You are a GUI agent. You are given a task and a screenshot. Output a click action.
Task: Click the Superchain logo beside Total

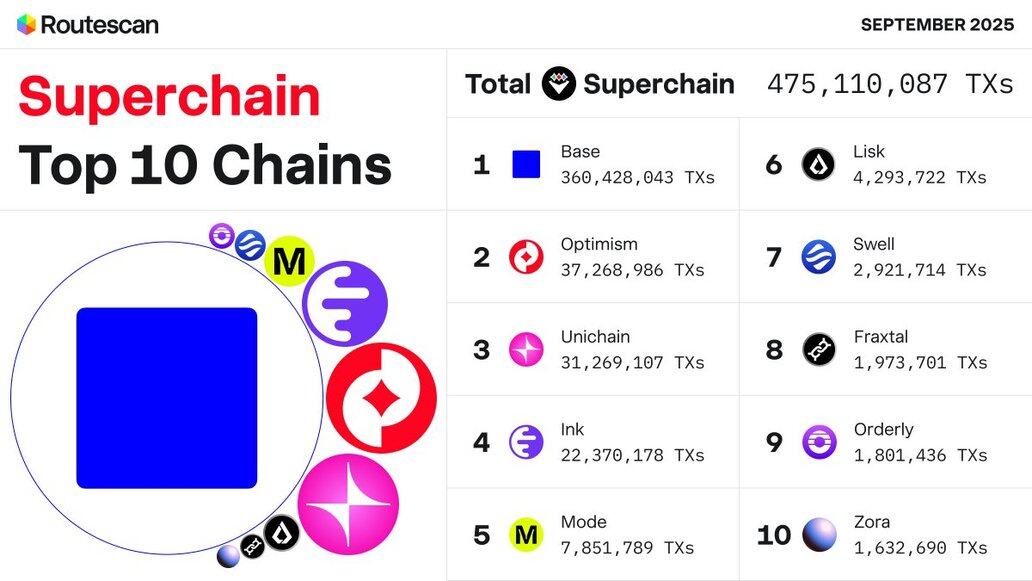click(559, 84)
